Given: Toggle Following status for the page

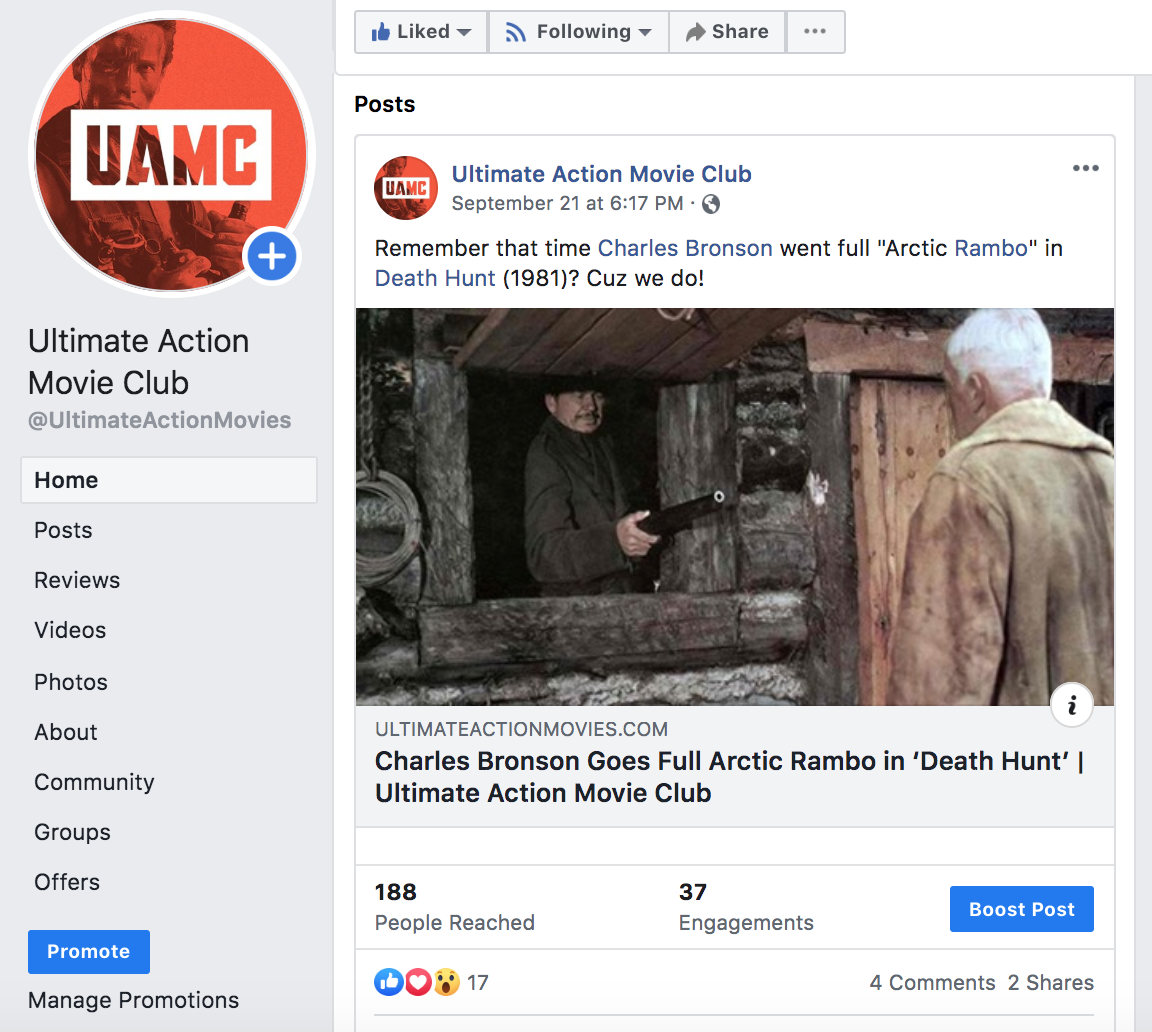Looking at the screenshot, I should tap(568, 31).
